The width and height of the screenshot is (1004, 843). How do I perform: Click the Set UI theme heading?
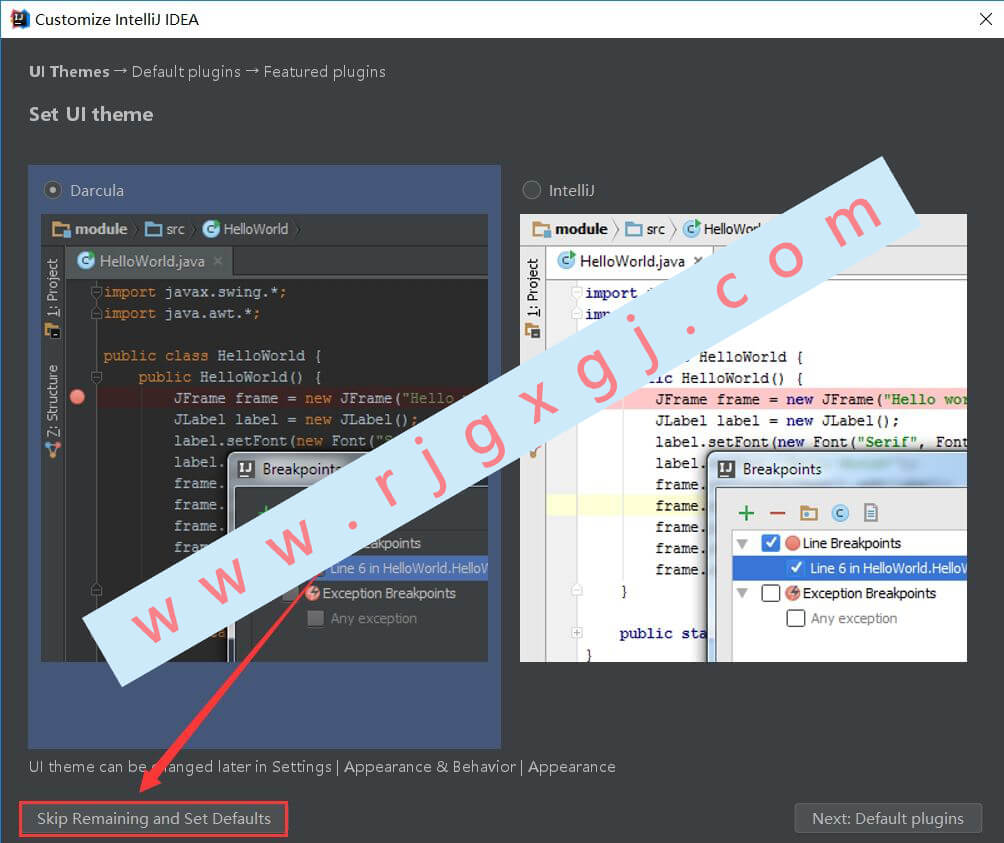tap(91, 115)
